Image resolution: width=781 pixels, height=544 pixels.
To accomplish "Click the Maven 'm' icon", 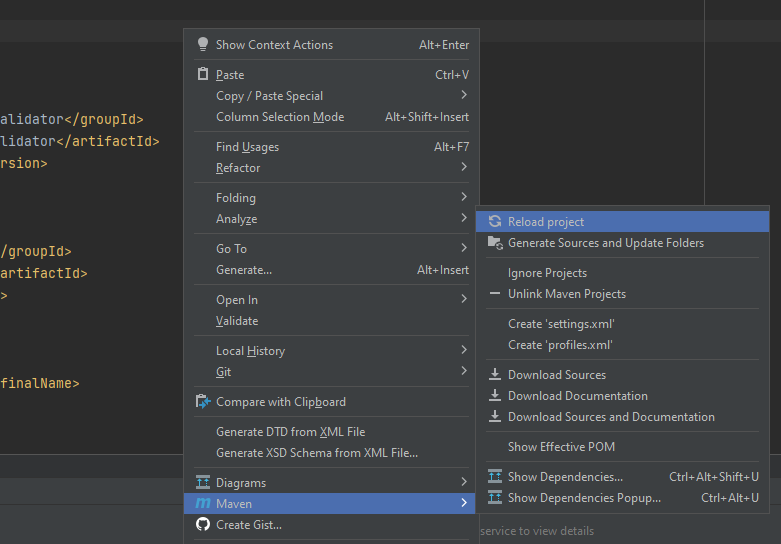I will [x=203, y=503].
